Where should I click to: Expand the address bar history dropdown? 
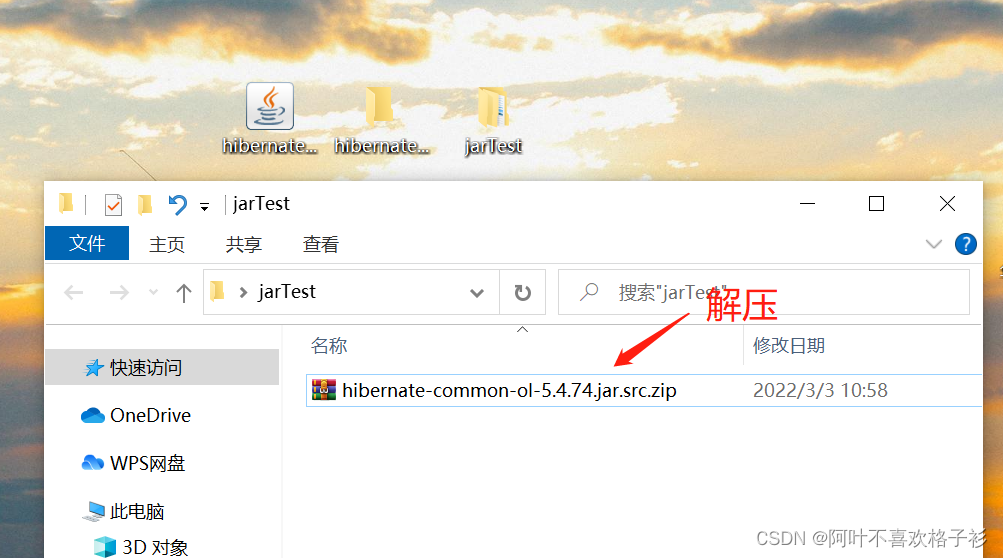click(x=477, y=292)
